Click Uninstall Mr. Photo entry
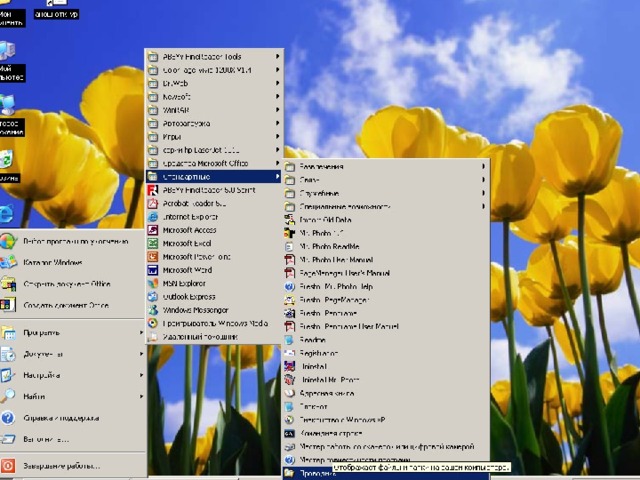 point(386,380)
